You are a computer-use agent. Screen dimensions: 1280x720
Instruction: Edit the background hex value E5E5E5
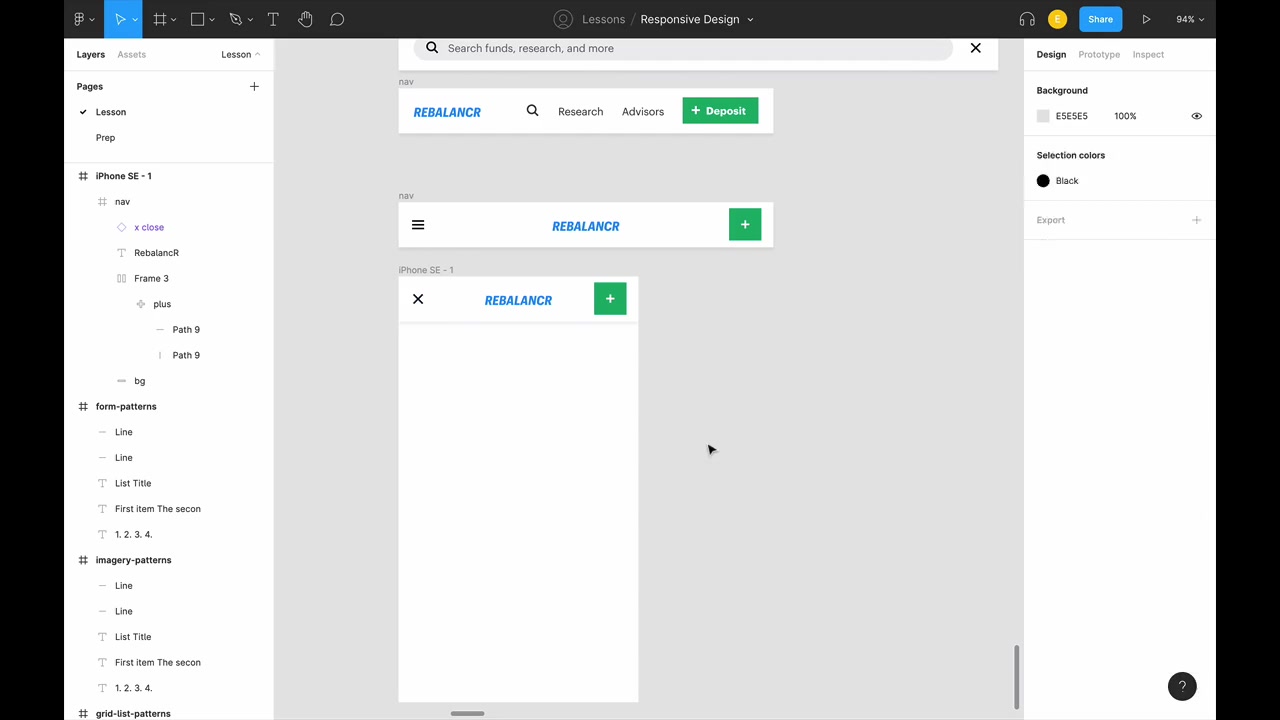coord(1072,116)
